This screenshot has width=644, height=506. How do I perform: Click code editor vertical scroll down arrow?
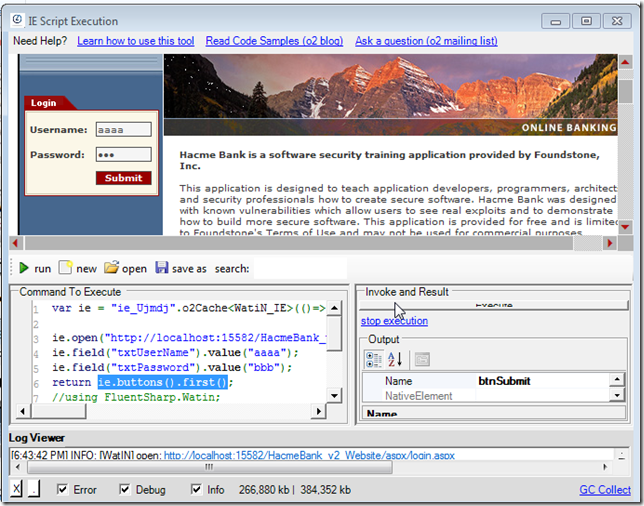[334, 396]
